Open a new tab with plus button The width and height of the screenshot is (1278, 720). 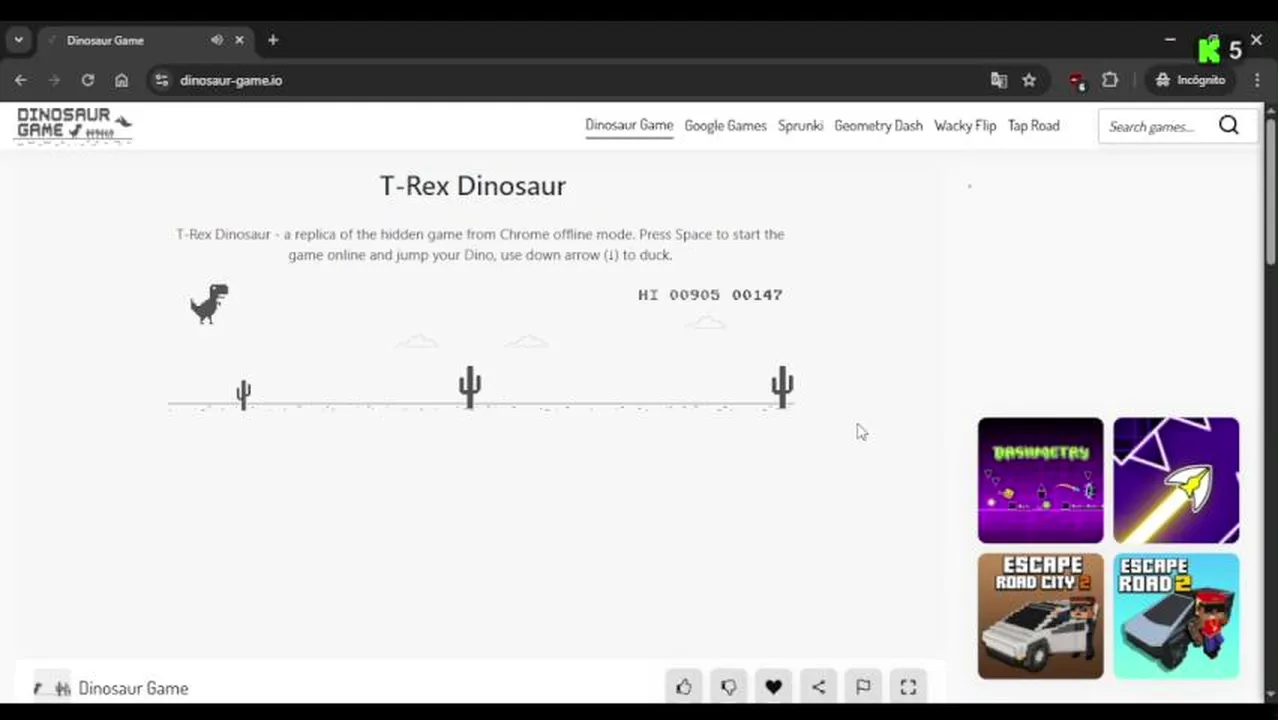click(x=273, y=40)
